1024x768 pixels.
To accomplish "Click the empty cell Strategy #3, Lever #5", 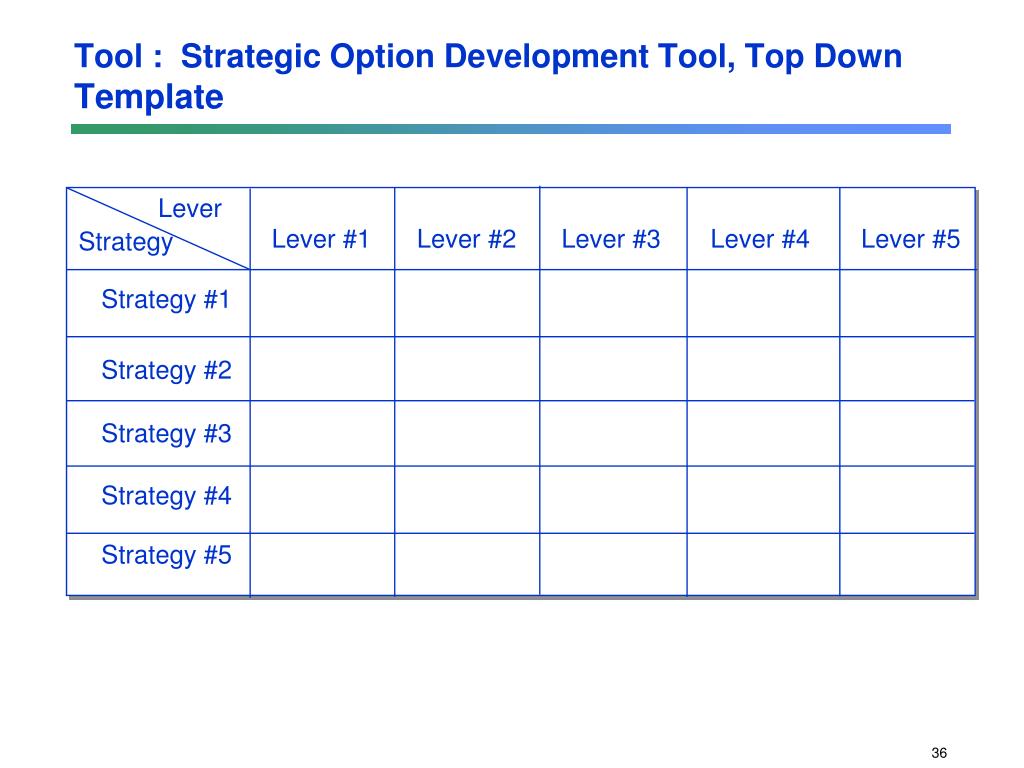I will pyautogui.click(x=907, y=434).
